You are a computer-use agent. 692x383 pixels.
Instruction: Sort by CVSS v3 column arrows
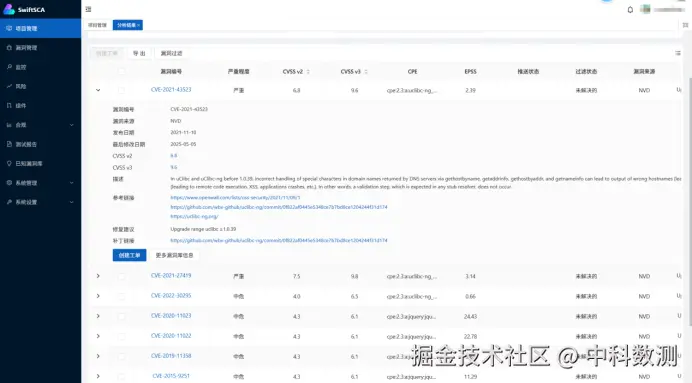click(x=366, y=71)
